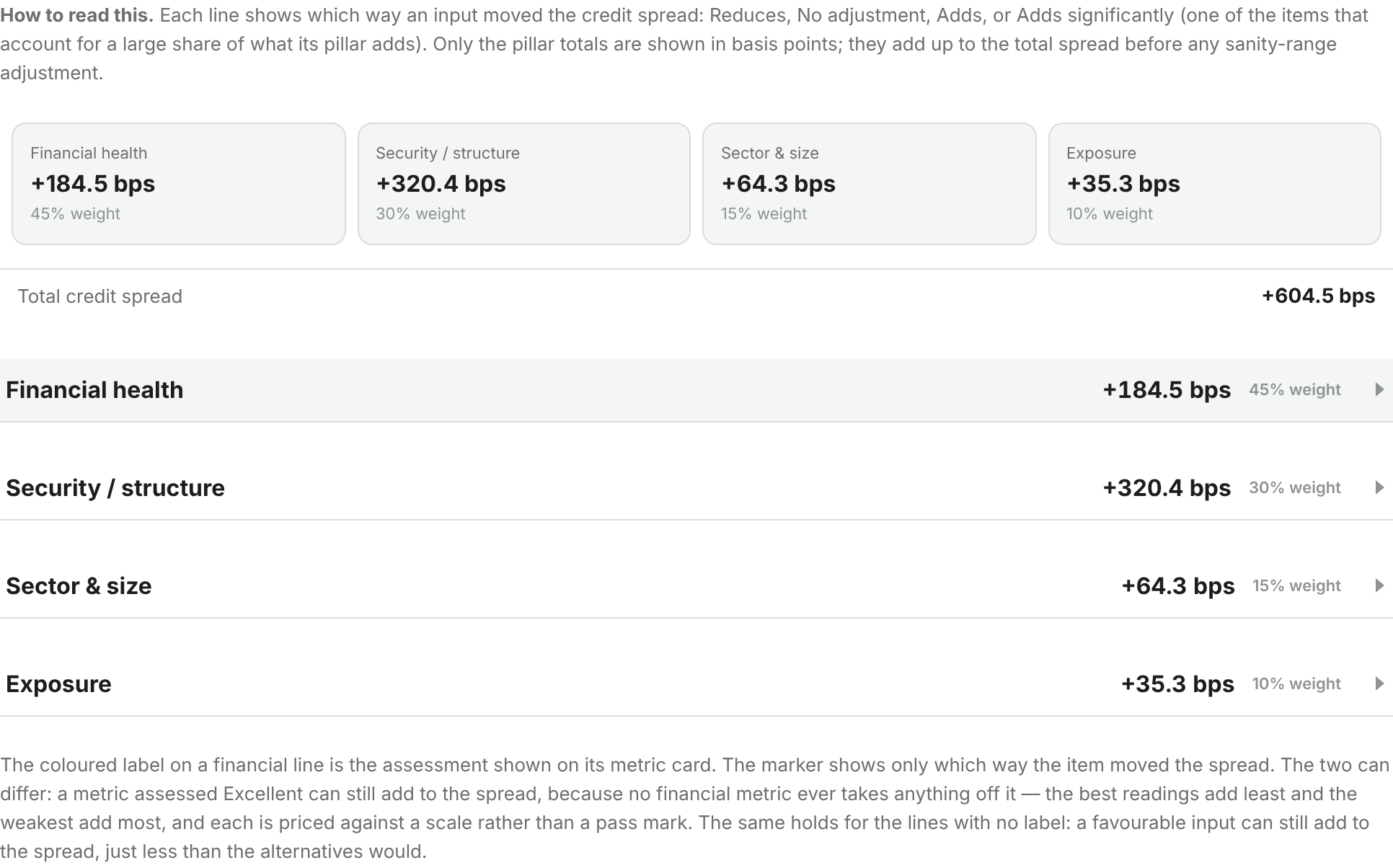1393x868 pixels.
Task: Click the Sector & size section heading
Action: click(79, 586)
